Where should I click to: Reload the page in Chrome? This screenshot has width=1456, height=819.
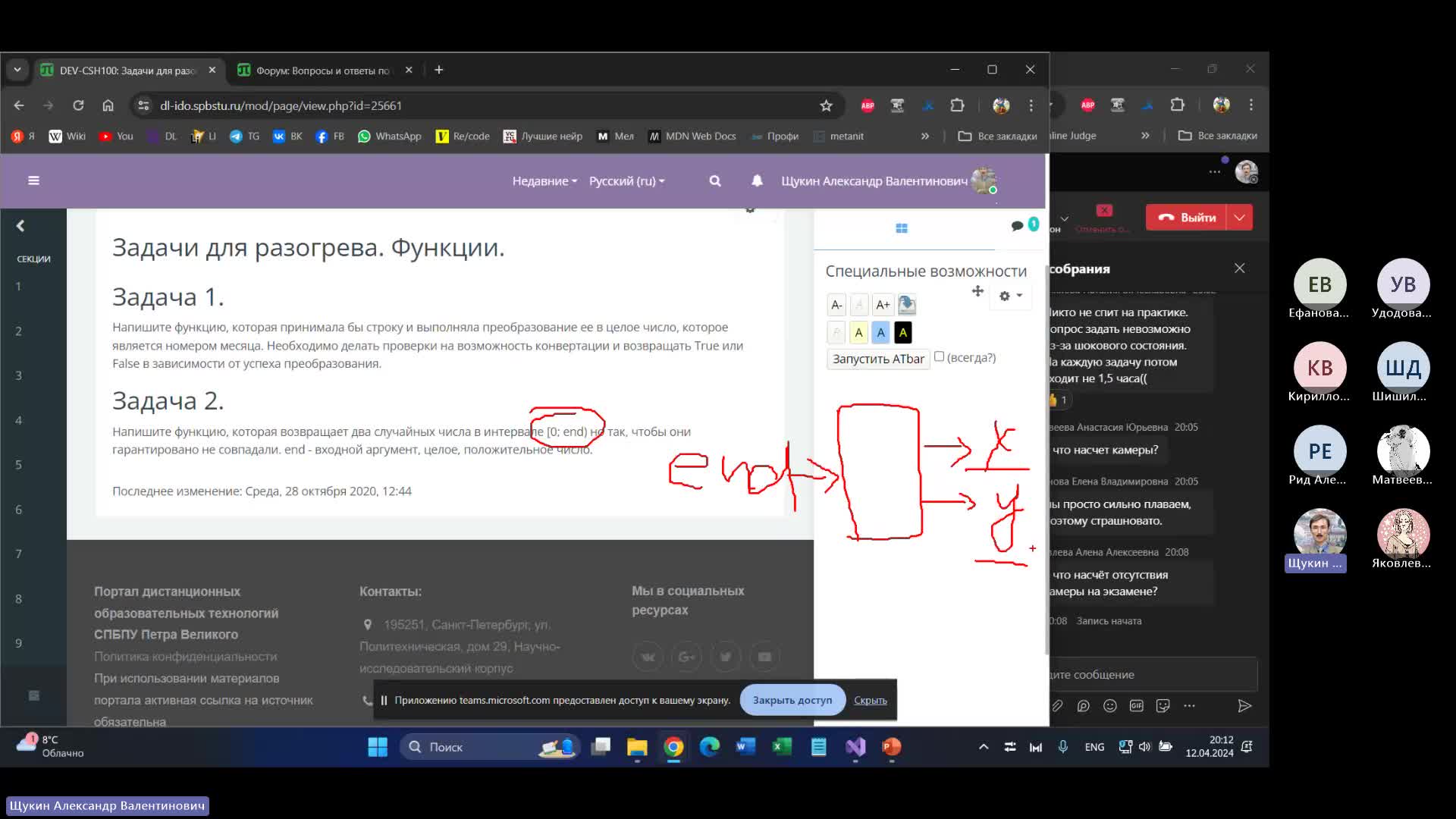pyautogui.click(x=78, y=105)
